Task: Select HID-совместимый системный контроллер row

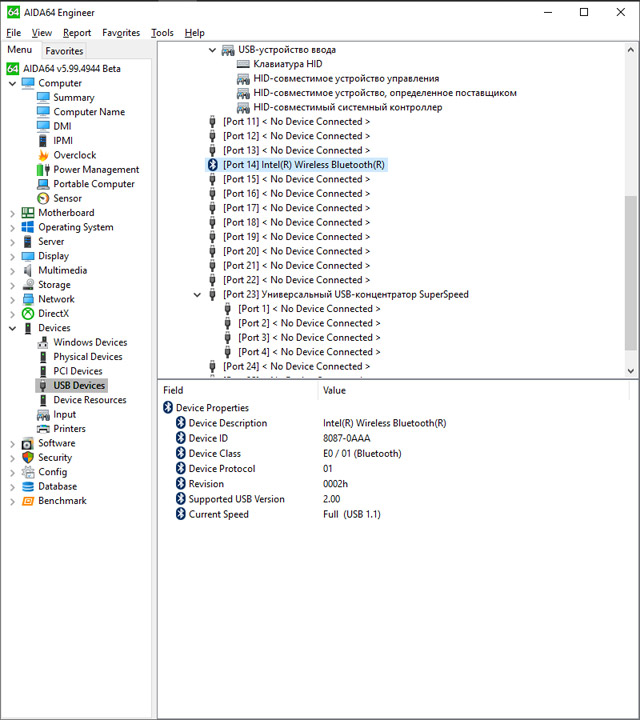Action: [348, 107]
